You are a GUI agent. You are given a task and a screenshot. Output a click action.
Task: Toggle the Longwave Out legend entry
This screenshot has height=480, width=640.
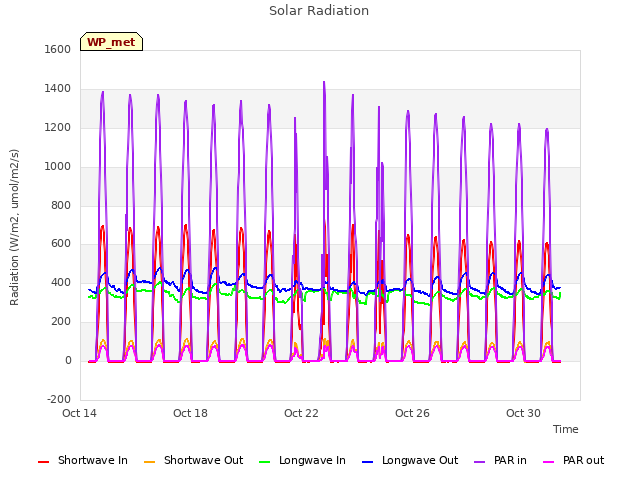(x=410, y=460)
